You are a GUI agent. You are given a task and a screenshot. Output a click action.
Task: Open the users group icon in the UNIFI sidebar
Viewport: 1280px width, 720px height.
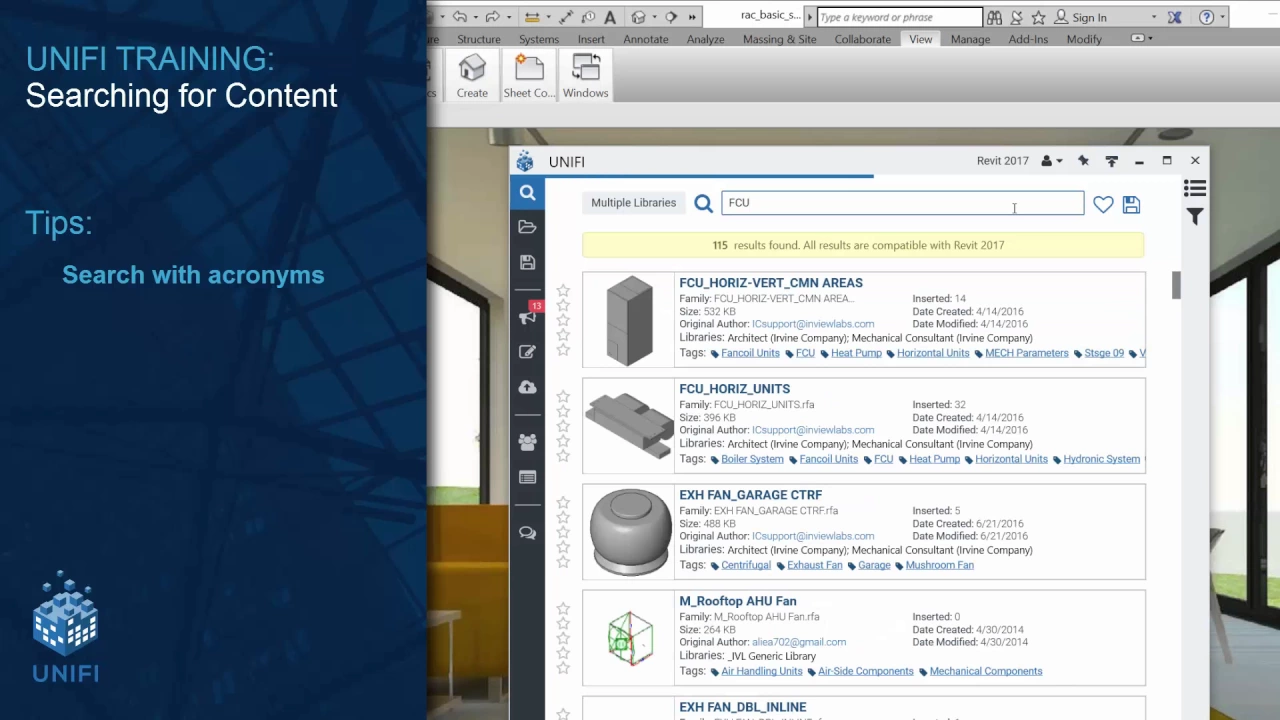pos(527,442)
